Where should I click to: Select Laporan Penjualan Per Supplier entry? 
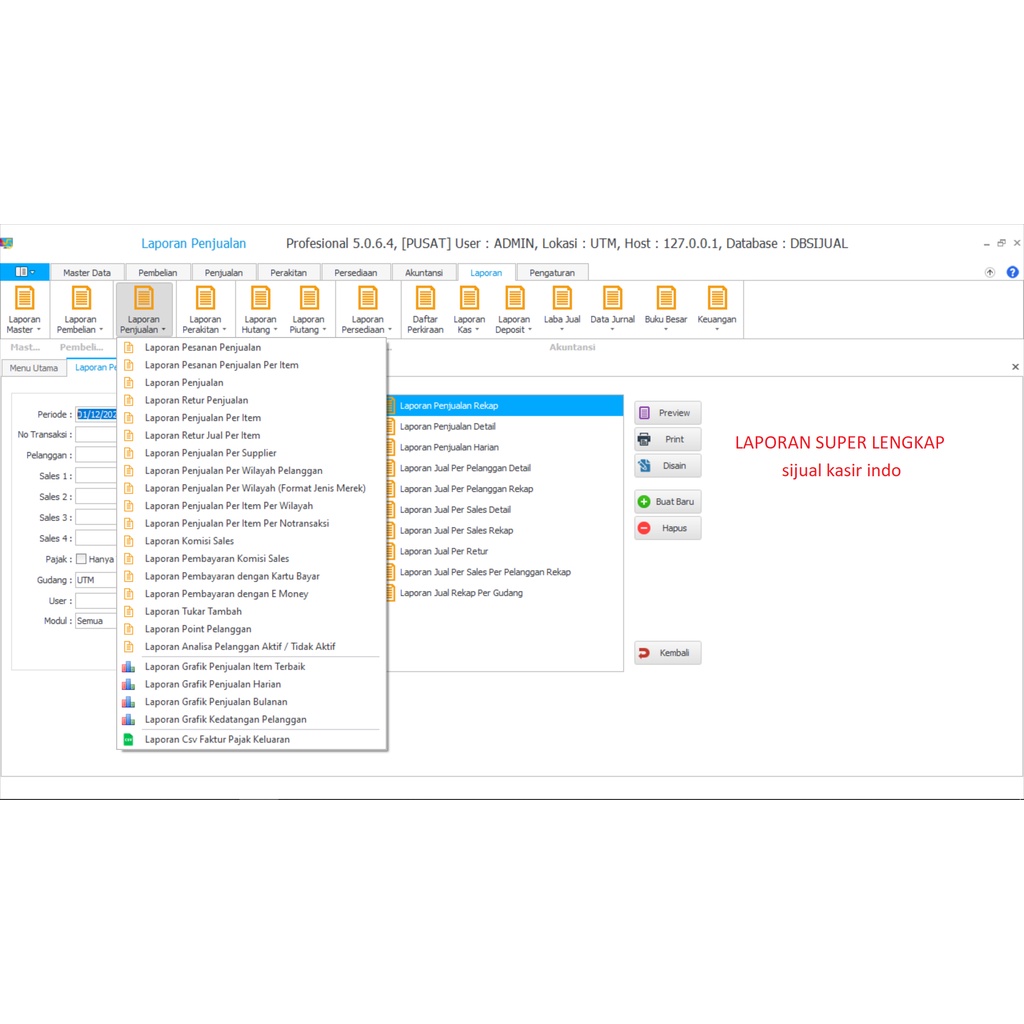251,453
